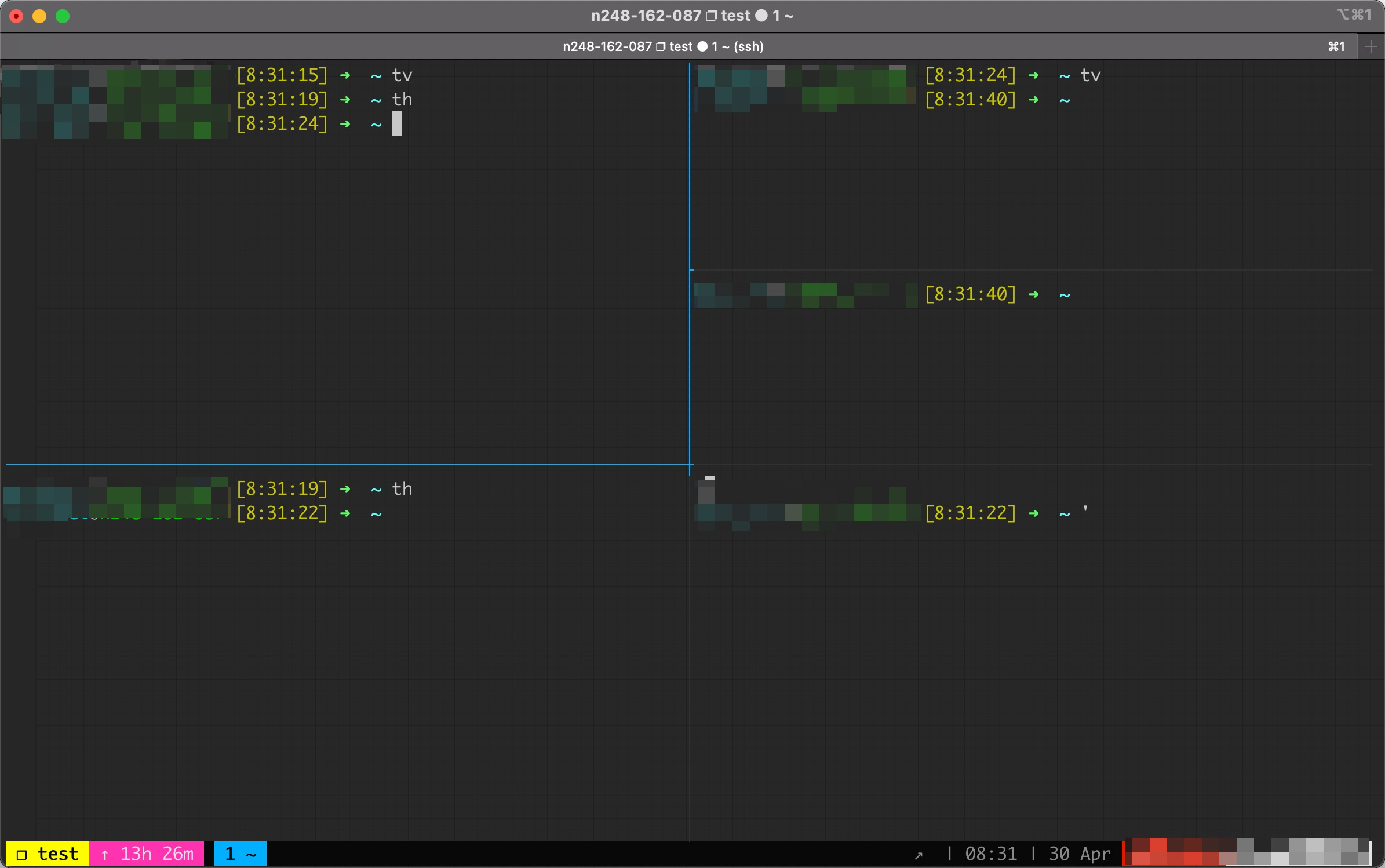
Task: Click the [8:31:24] prompt with block cursor
Action: 282,124
